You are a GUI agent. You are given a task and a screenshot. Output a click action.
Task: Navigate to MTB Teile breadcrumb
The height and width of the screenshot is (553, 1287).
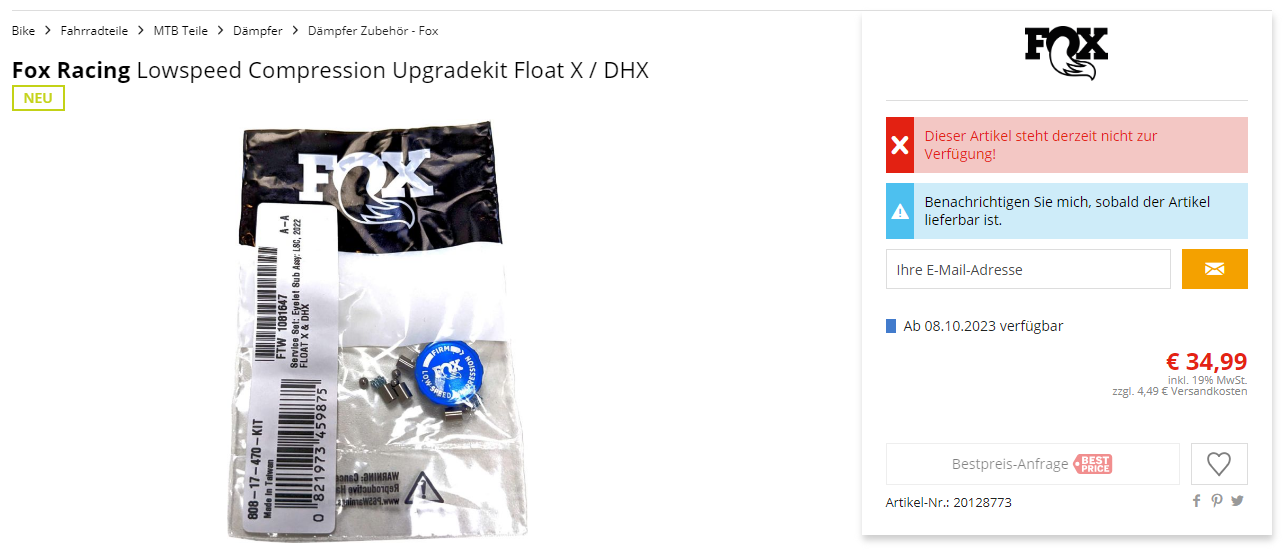pos(181,31)
